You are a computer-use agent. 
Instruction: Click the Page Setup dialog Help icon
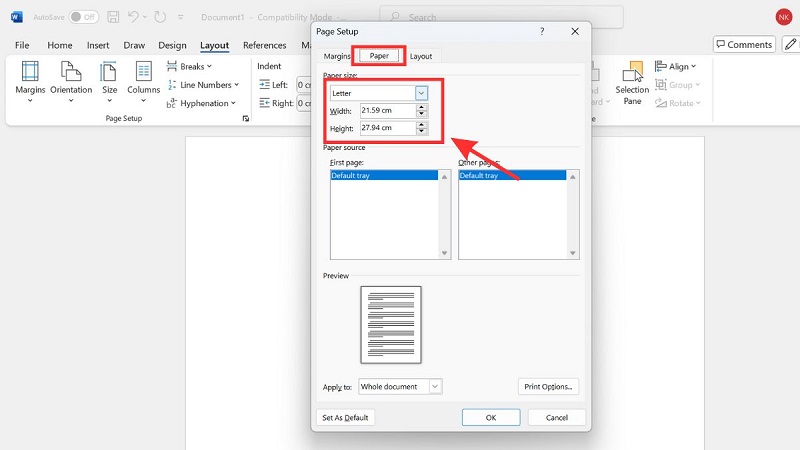(542, 32)
